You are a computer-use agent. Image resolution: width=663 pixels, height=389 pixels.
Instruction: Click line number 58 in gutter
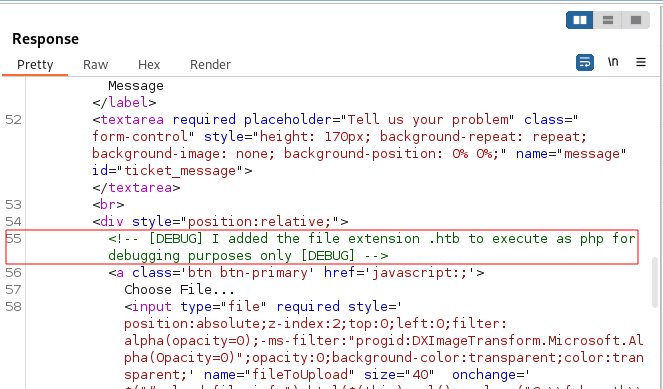point(14,307)
